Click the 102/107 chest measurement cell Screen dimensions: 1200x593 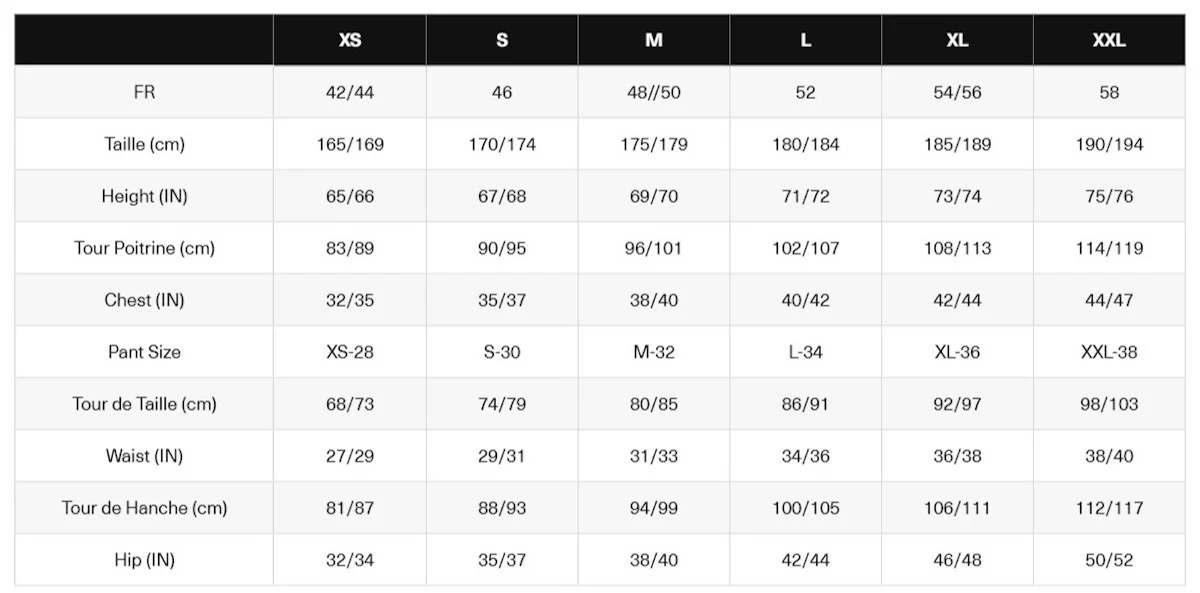[x=805, y=248]
